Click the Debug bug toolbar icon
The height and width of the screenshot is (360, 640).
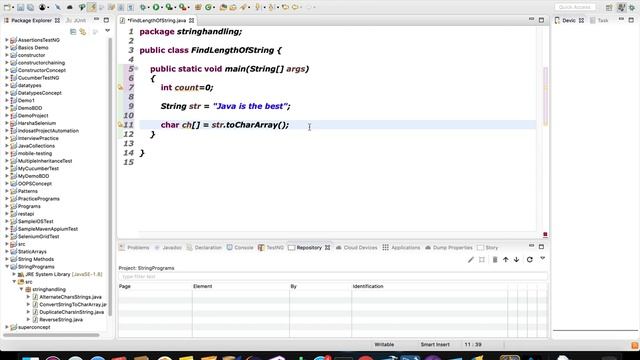pyautogui.click(x=143, y=7)
